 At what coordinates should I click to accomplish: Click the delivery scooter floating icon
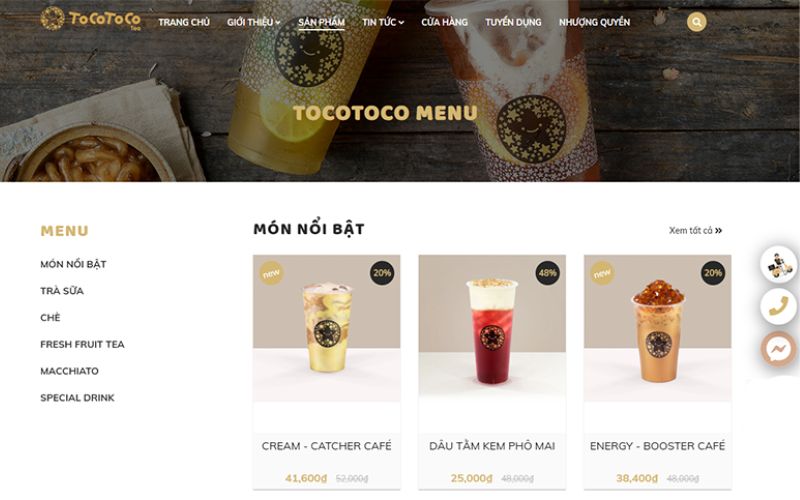click(779, 264)
